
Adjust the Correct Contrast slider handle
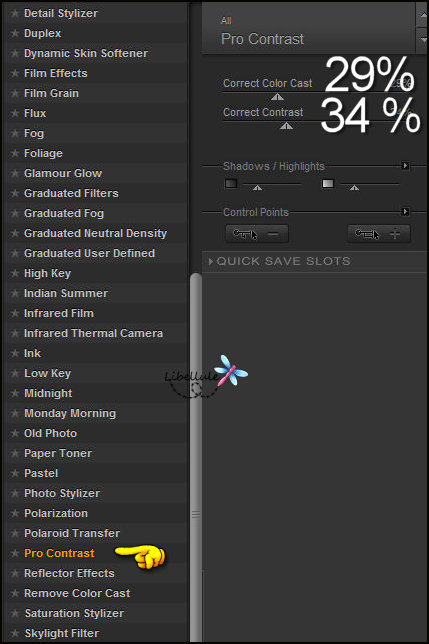[x=287, y=126]
